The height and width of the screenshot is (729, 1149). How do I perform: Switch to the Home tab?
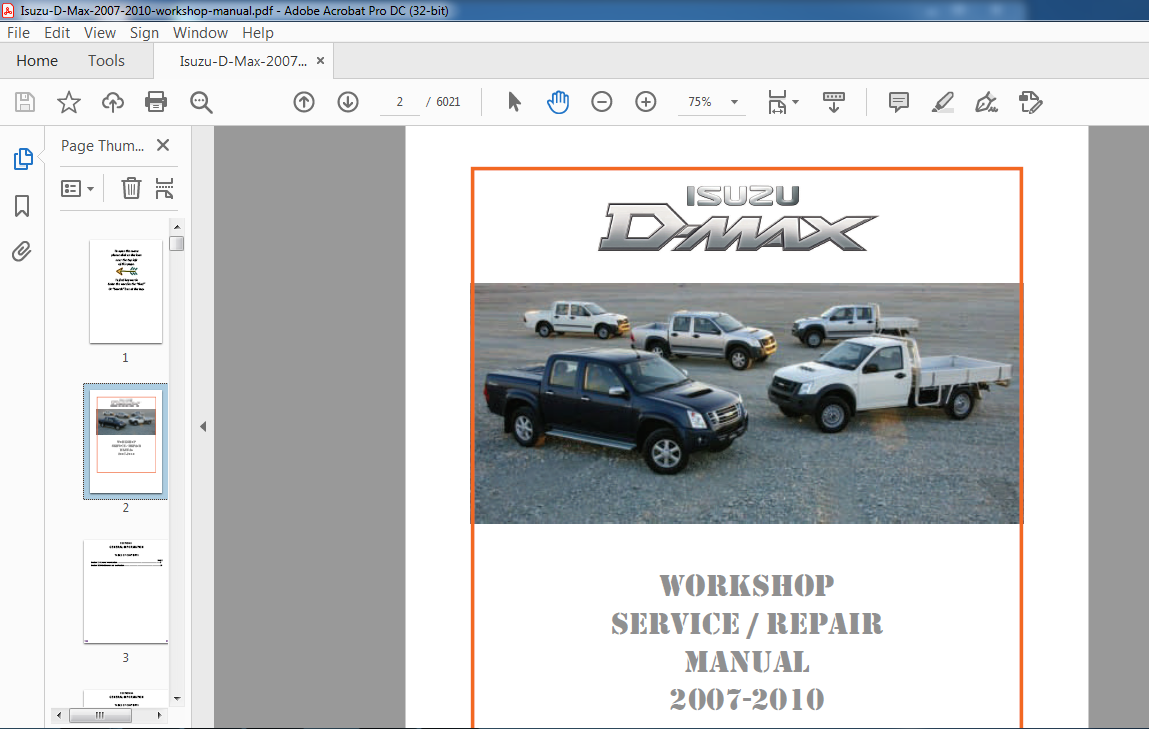pyautogui.click(x=37, y=61)
